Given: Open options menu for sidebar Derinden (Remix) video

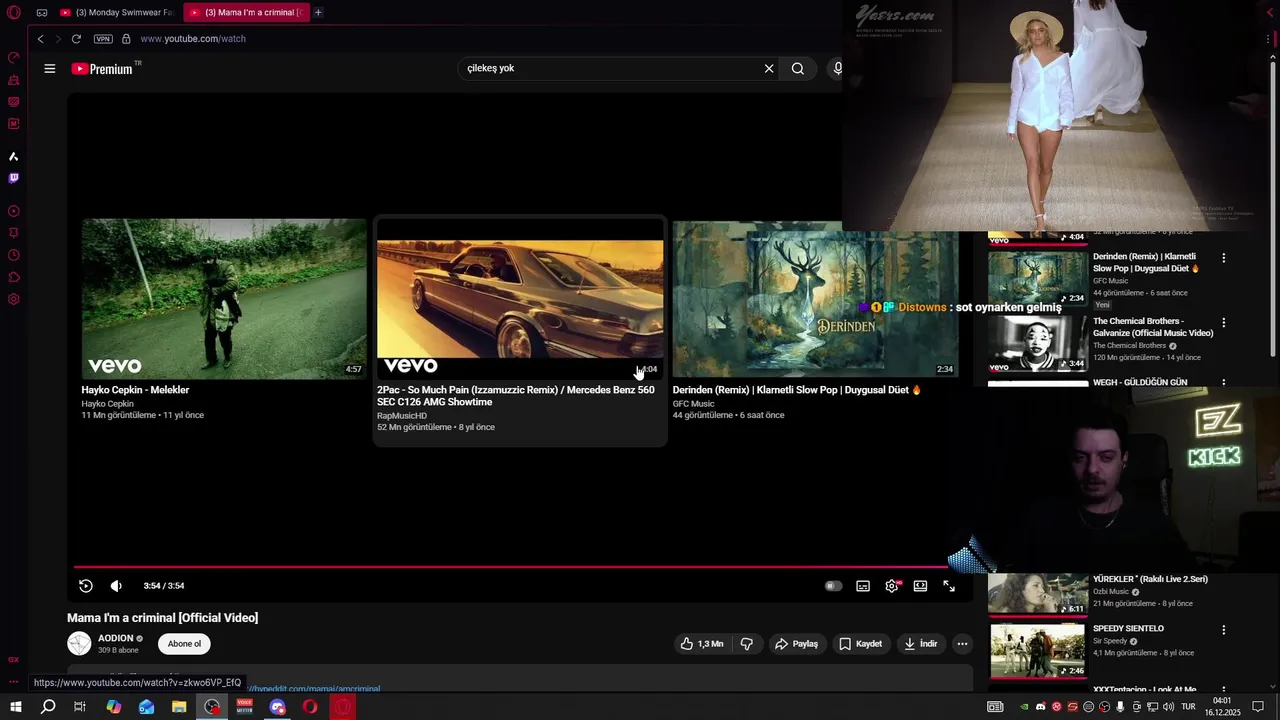Looking at the screenshot, I should pos(1223,258).
